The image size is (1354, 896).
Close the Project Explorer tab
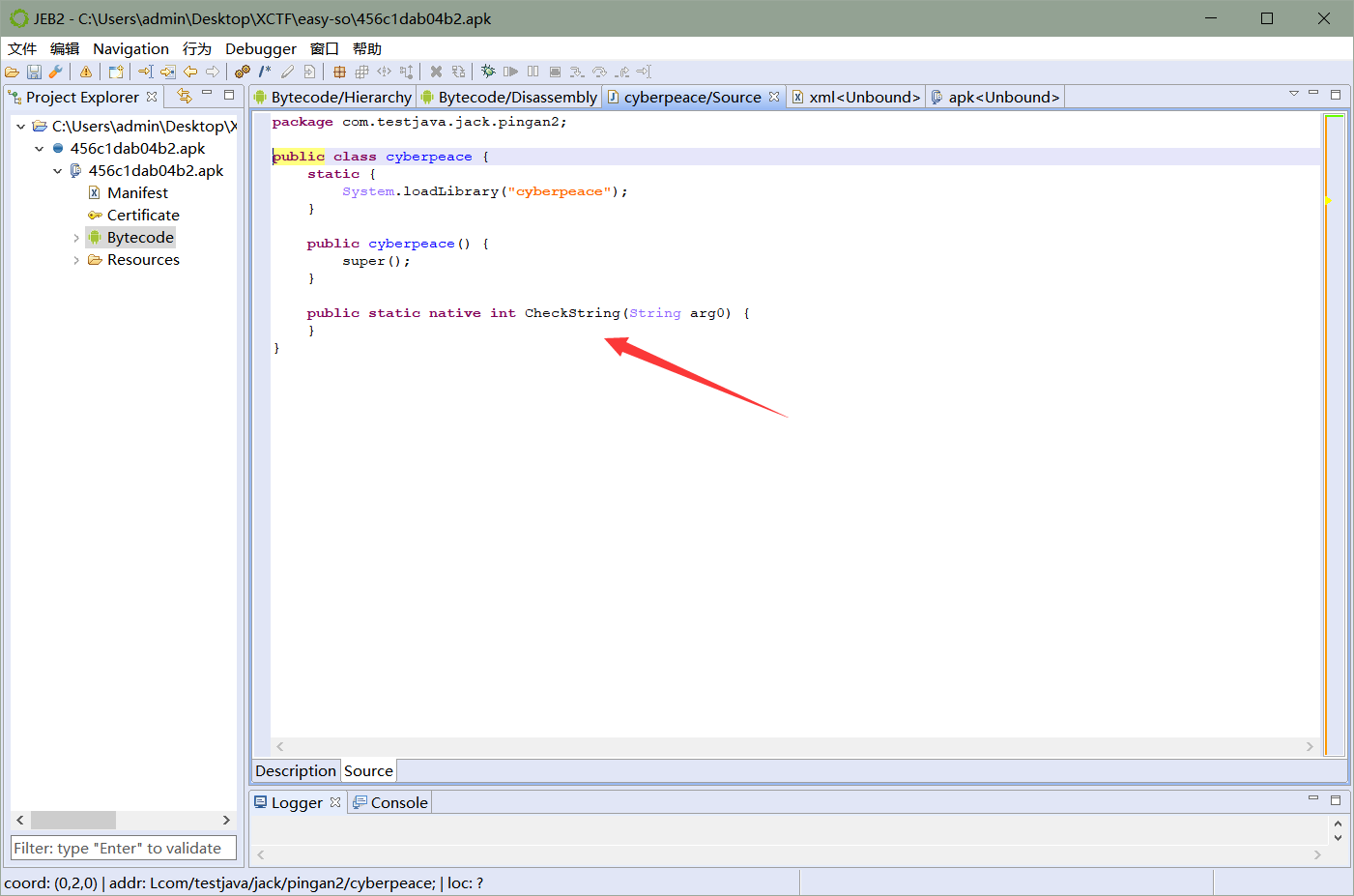(152, 97)
